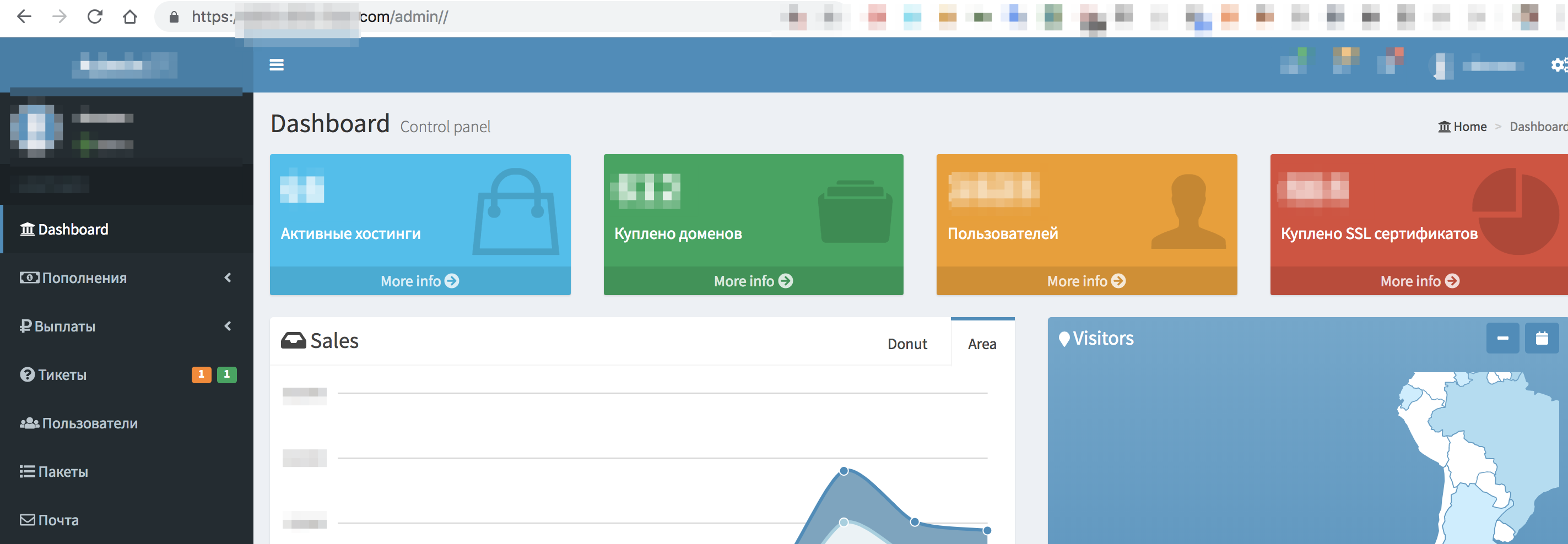Click the Home breadcrumb link
Viewport: 1568px width, 544px height.
(1462, 127)
